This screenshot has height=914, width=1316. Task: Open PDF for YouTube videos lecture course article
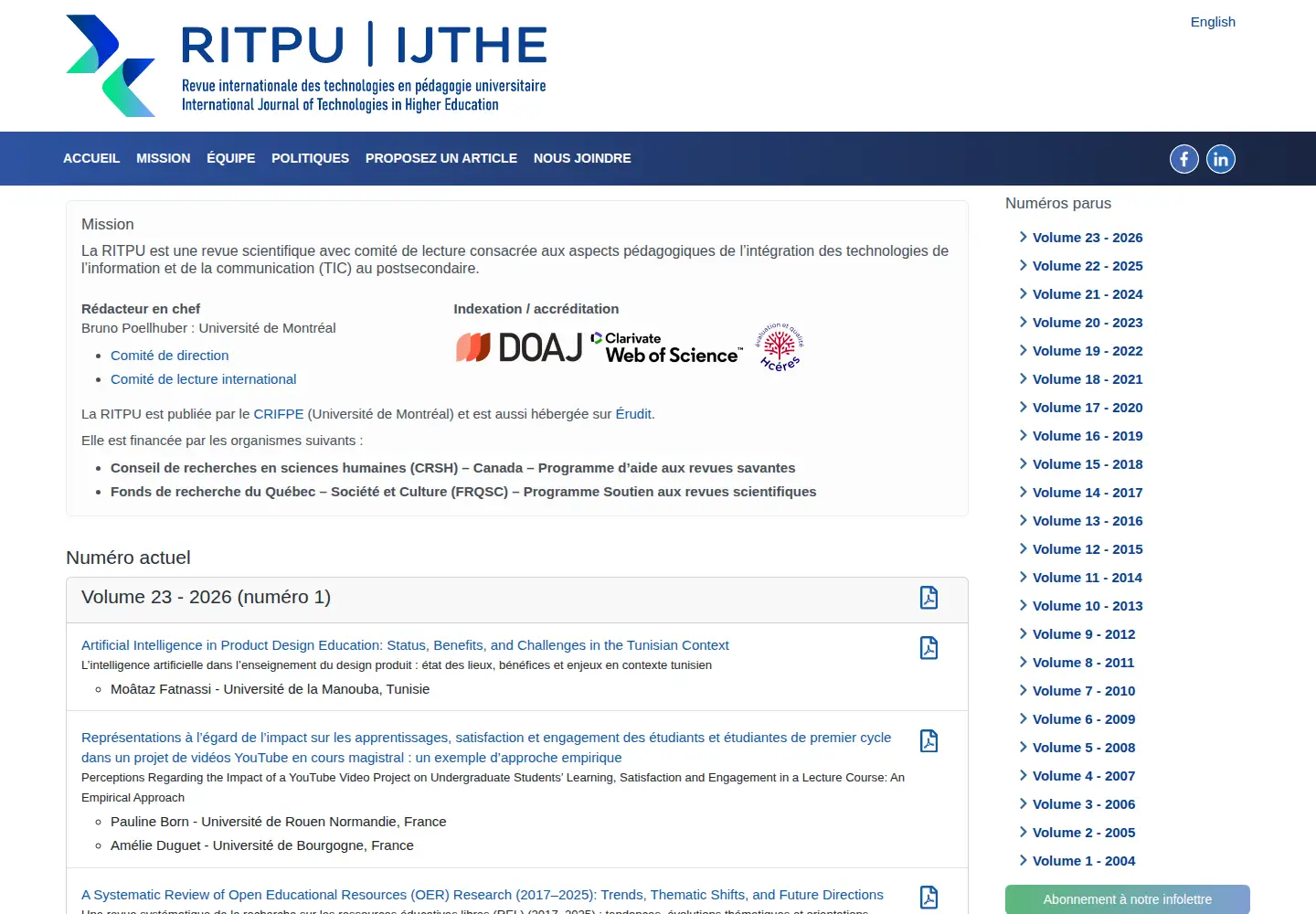929,740
